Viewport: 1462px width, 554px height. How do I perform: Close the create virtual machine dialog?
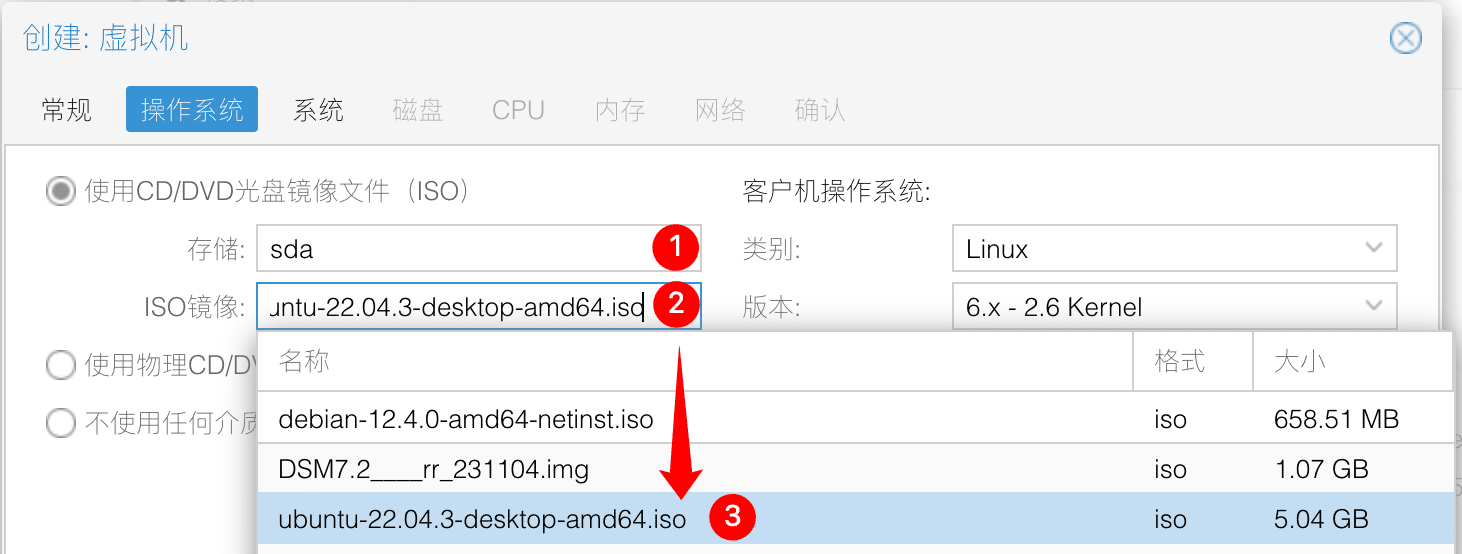pos(1406,39)
